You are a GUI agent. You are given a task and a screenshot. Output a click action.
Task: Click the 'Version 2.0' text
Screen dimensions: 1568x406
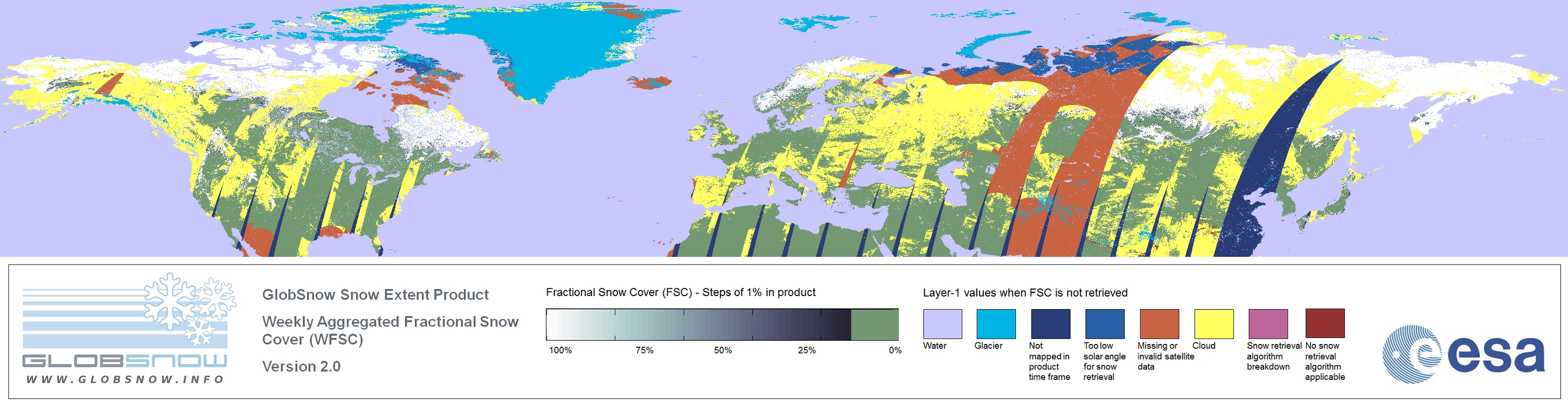(x=301, y=366)
